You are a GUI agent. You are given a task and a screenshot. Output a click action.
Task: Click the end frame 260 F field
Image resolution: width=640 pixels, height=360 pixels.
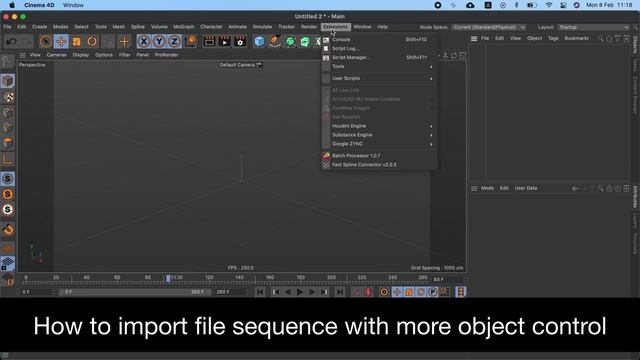pos(231,292)
